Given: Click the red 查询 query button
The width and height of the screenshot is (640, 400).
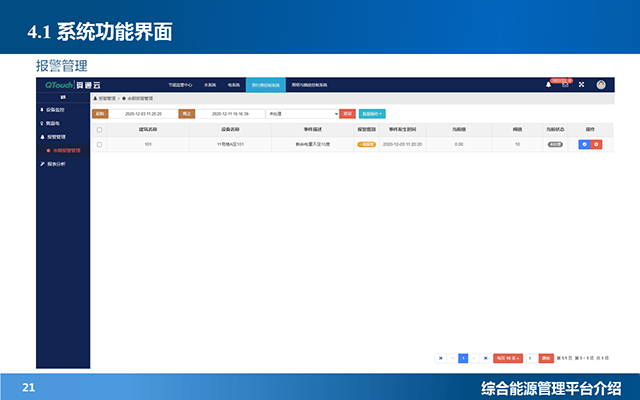Looking at the screenshot, I should click(x=347, y=114).
